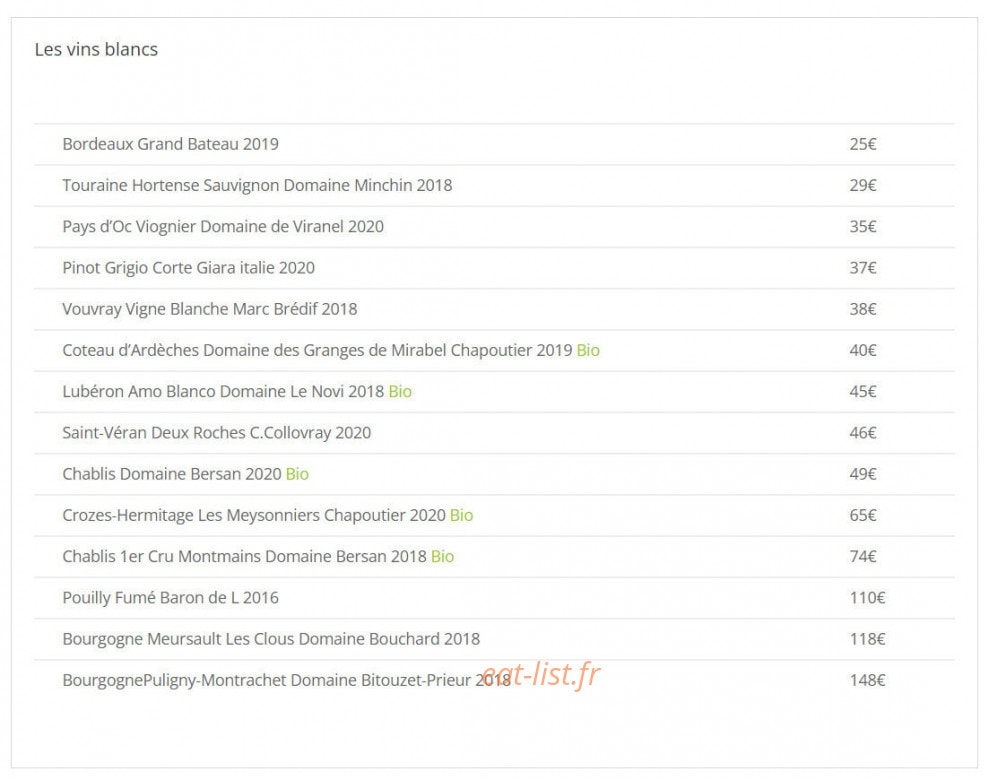
Task: Click the Les vins blancs heading
Action: (96, 49)
